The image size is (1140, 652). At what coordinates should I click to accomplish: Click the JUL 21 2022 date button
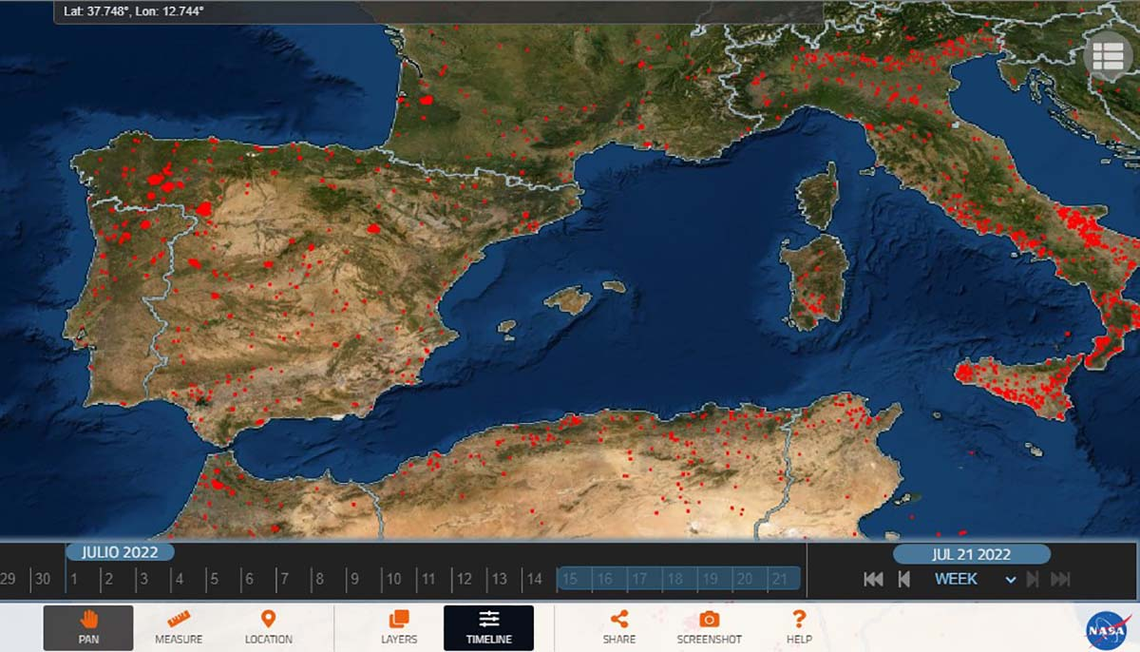tap(972, 553)
